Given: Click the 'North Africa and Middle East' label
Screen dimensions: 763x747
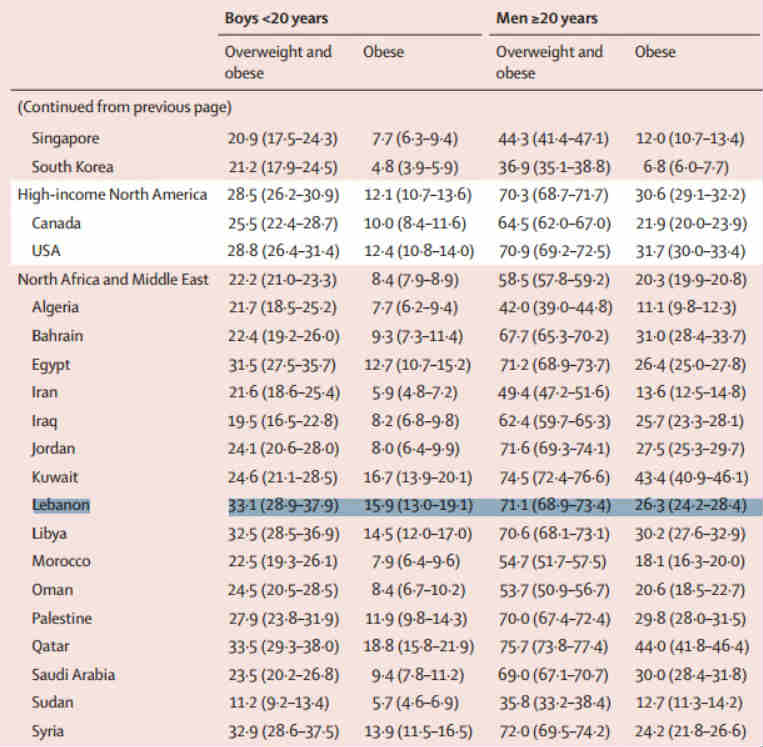Looking at the screenshot, I should click(x=113, y=279).
